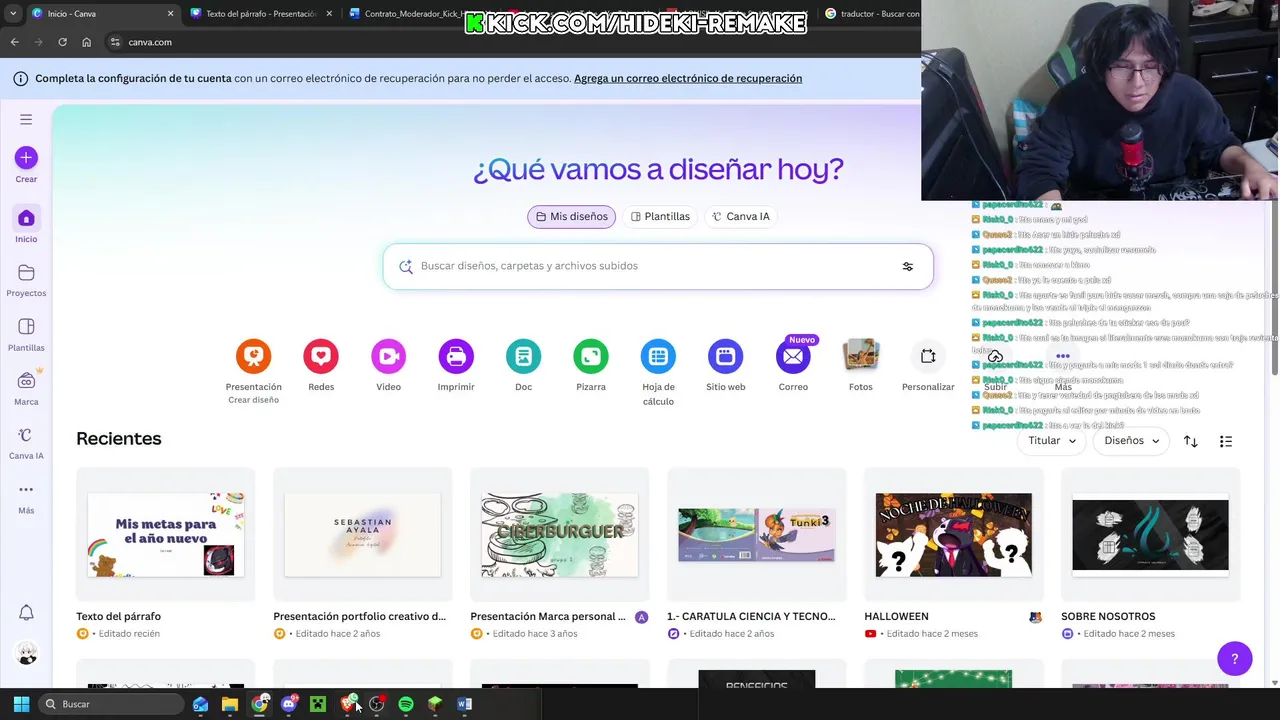The height and width of the screenshot is (720, 1280).
Task: Open the Windows Start menu
Action: coord(21,704)
